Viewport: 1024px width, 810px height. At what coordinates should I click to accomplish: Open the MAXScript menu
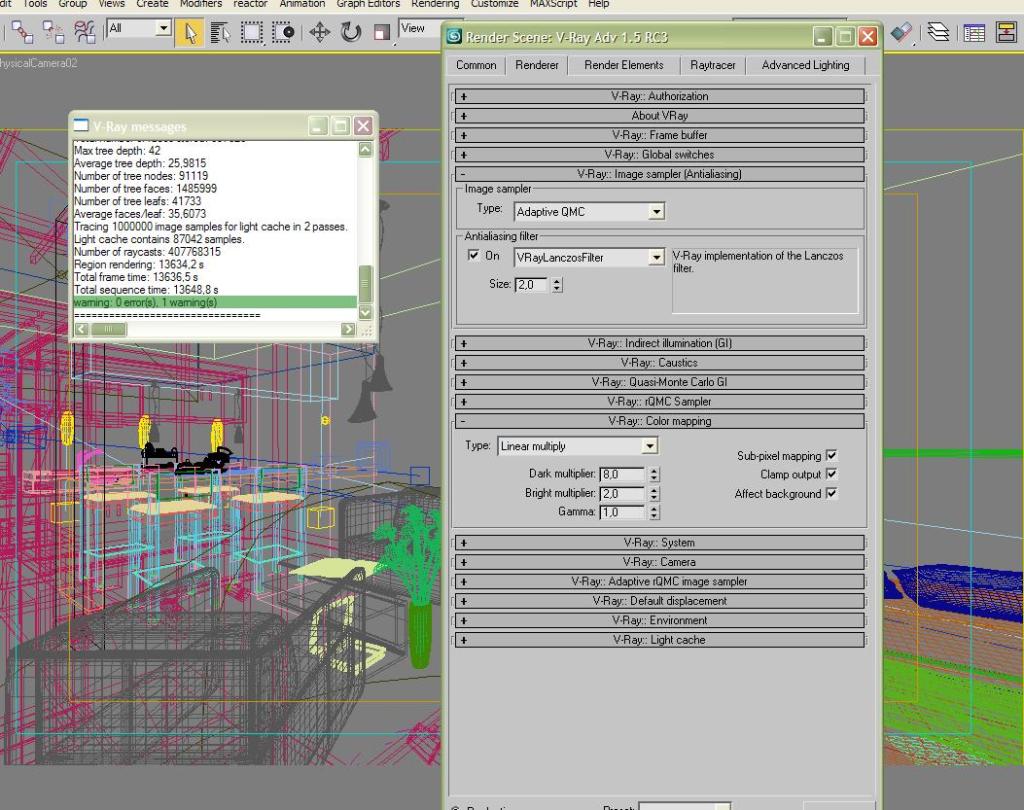click(553, 4)
